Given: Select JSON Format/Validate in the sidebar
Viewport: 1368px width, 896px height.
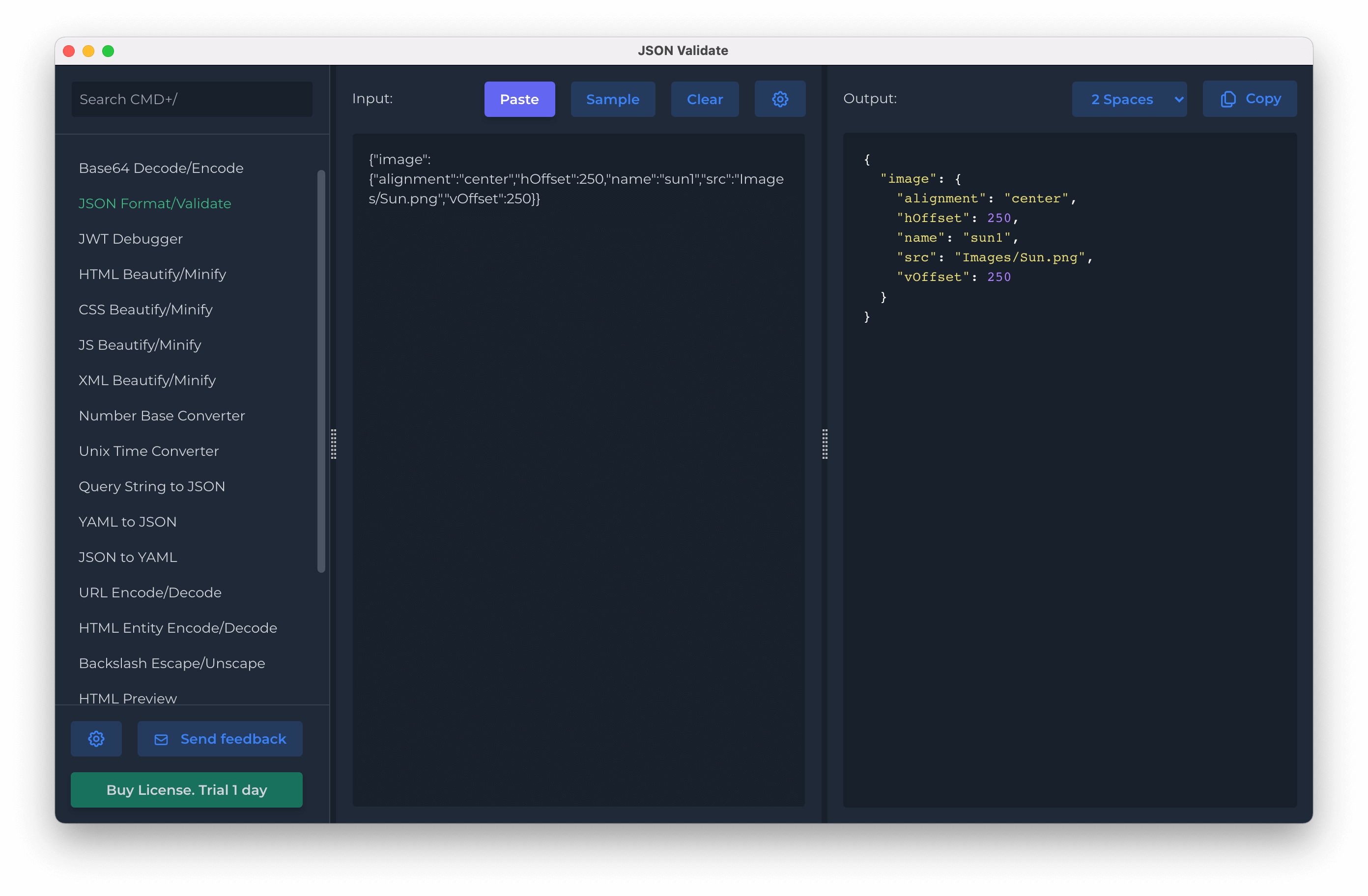Looking at the screenshot, I should [x=155, y=203].
